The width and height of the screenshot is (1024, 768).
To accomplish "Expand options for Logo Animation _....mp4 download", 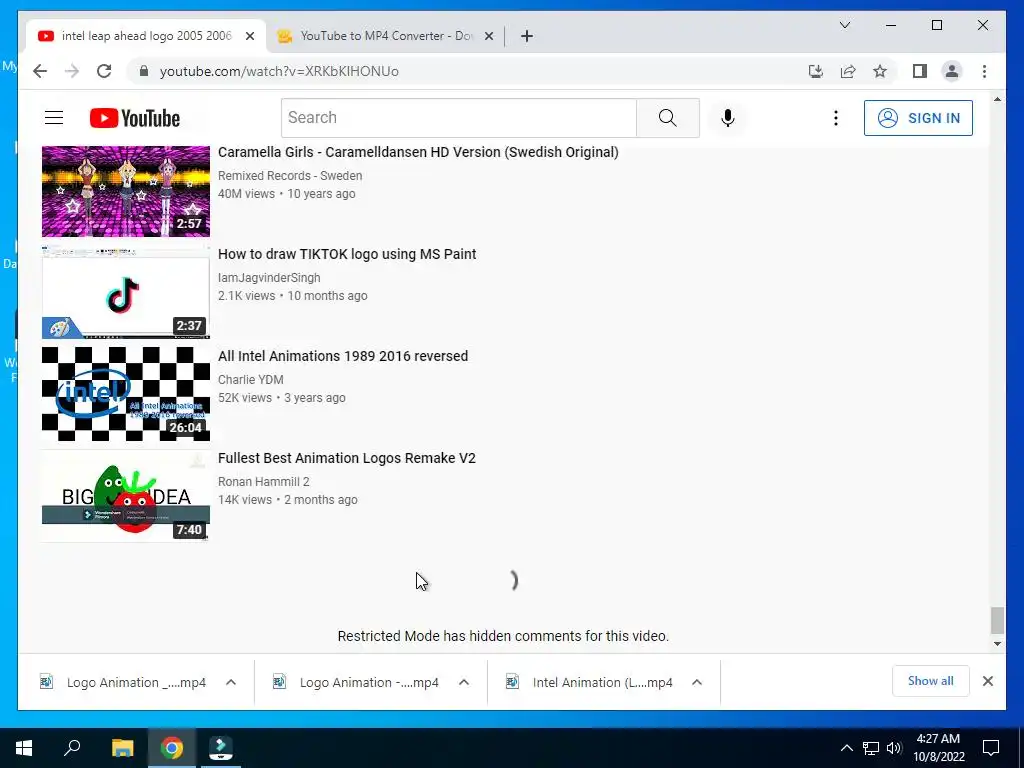I will [231, 682].
